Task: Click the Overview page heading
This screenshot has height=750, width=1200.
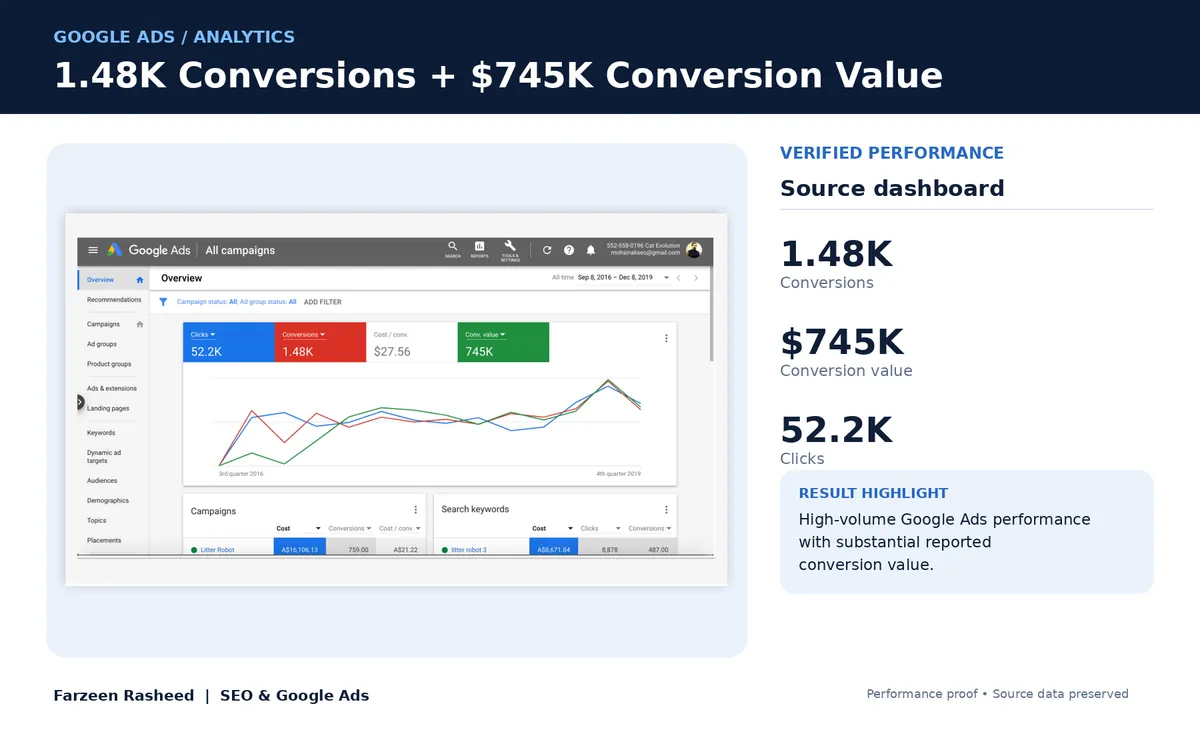Action: pos(181,278)
